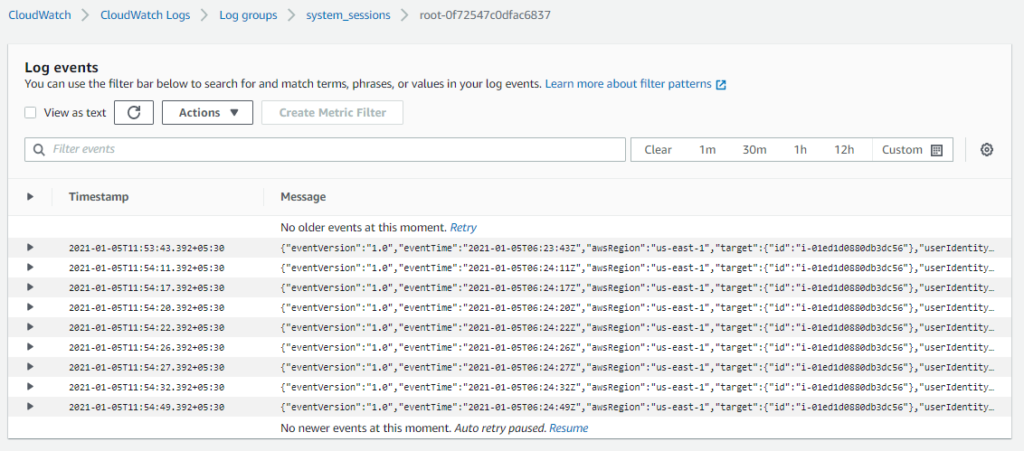
Task: Expand the 11:54:26.392 log event row
Action: 30,347
